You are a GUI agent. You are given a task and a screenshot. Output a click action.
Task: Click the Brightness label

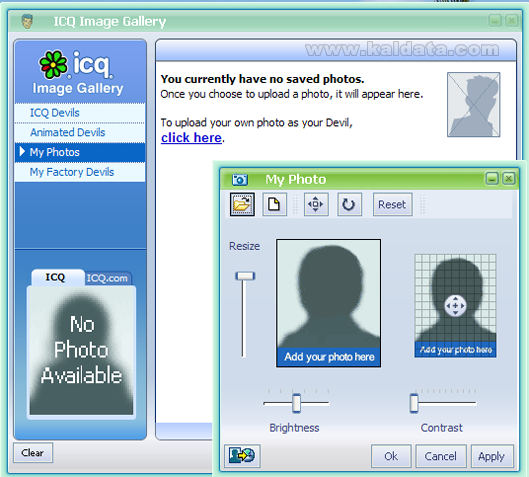294,428
